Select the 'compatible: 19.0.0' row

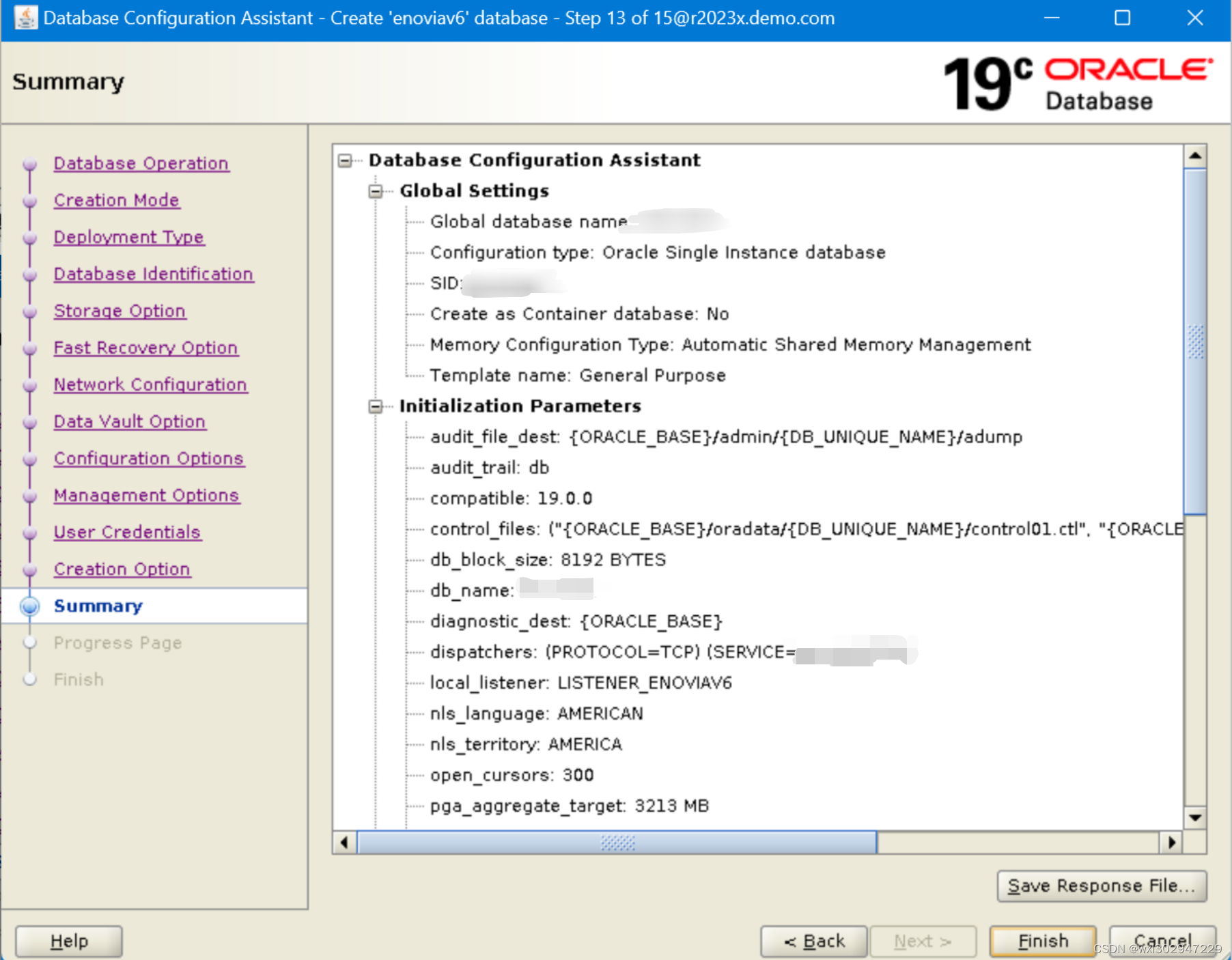point(511,498)
